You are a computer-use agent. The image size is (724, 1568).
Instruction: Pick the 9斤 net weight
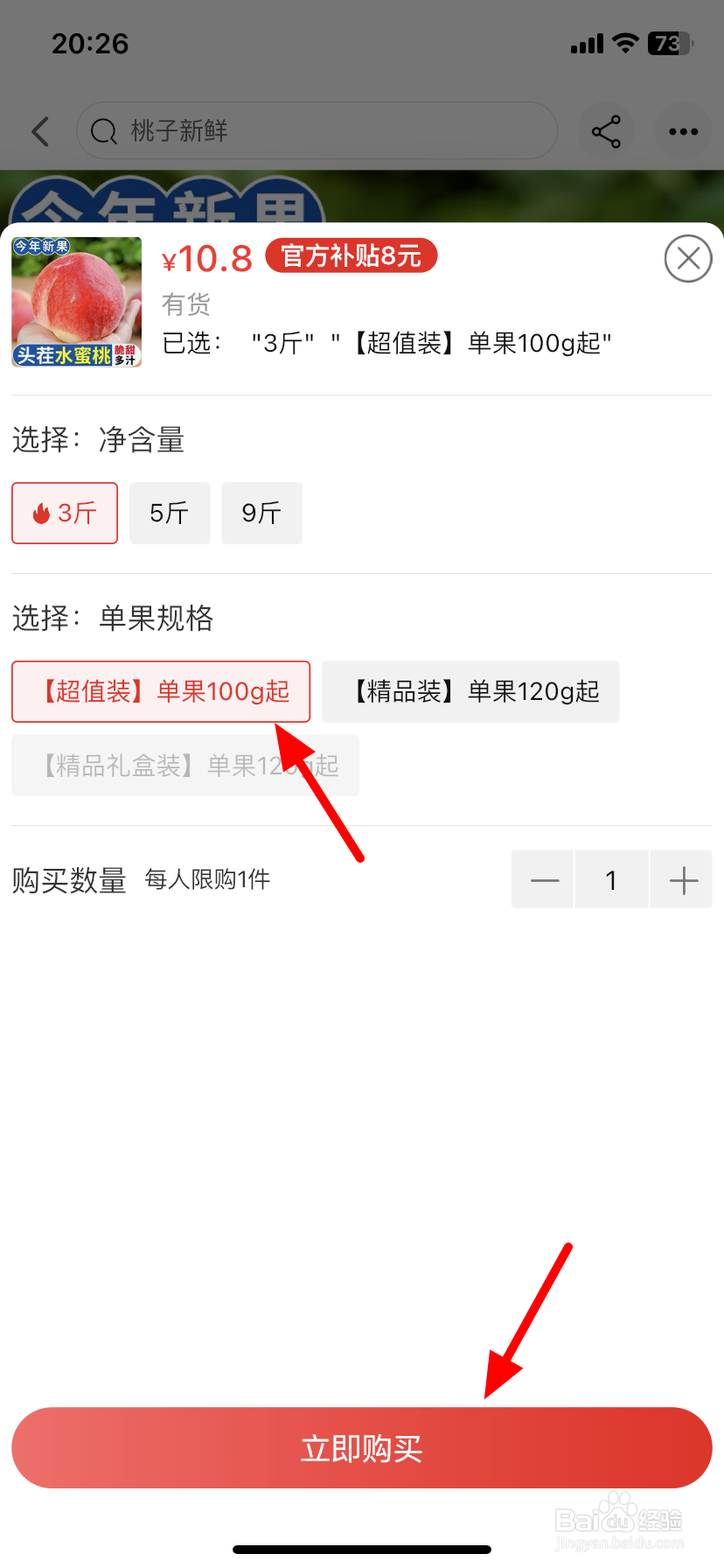click(x=261, y=513)
